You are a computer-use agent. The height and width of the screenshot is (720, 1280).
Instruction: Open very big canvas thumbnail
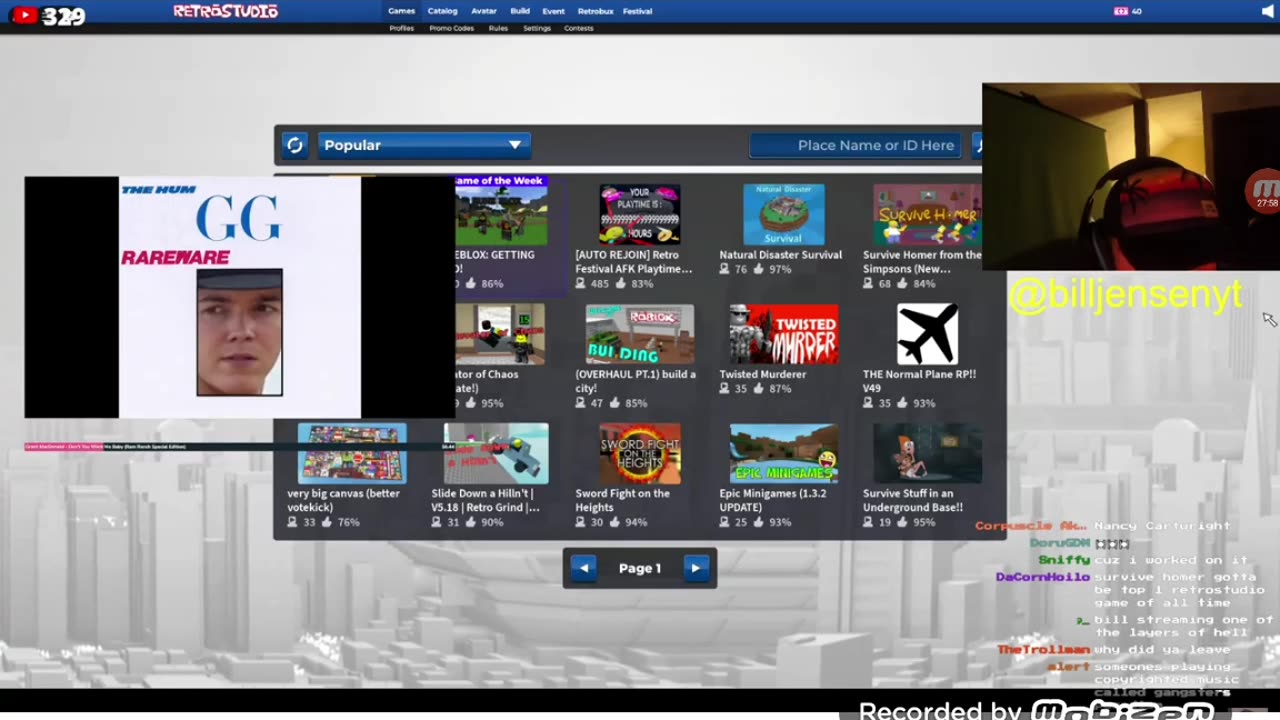[x=352, y=453]
